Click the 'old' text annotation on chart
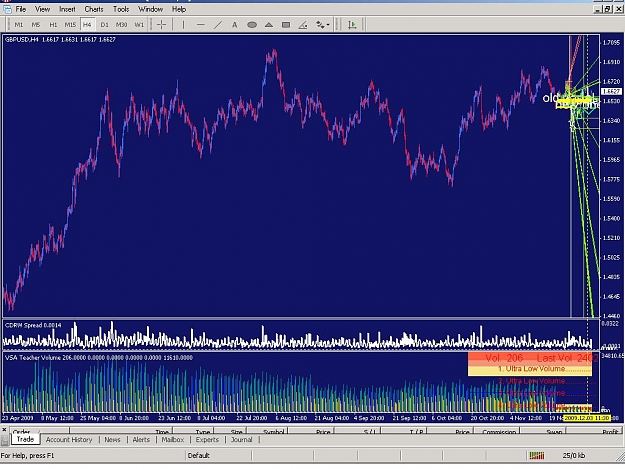This screenshot has width=625, height=469. tap(551, 98)
